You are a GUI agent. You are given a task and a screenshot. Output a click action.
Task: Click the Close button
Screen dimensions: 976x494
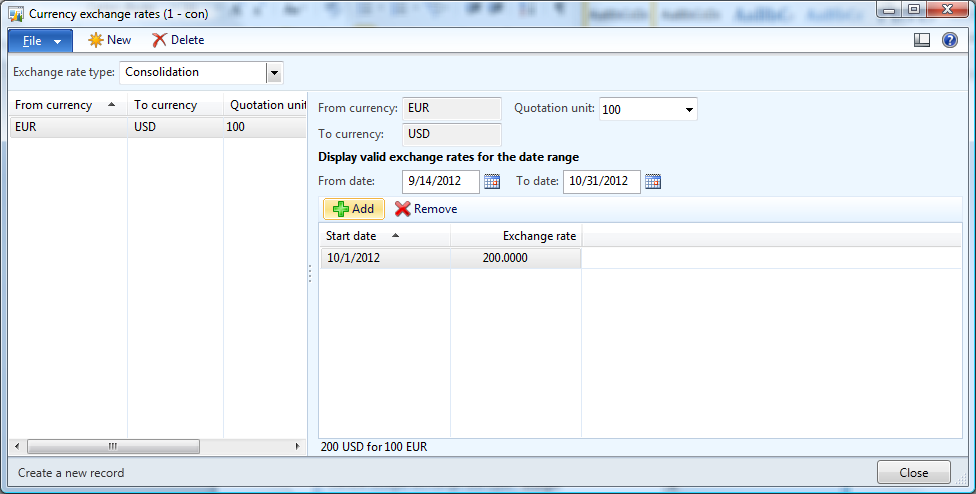coord(913,473)
